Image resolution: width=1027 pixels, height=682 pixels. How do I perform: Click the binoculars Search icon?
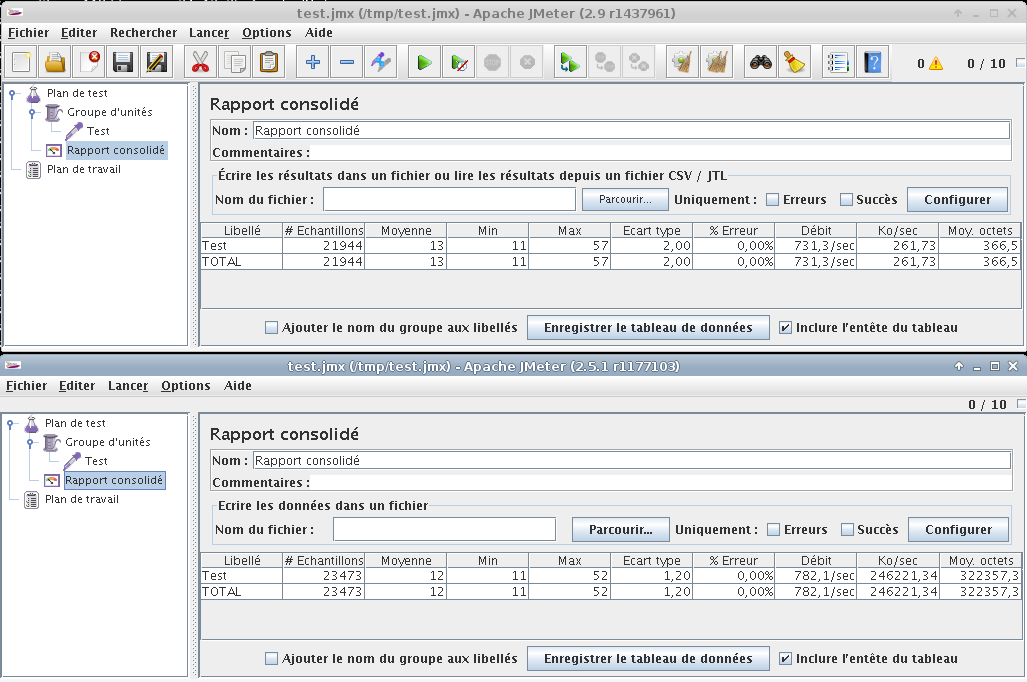761,63
